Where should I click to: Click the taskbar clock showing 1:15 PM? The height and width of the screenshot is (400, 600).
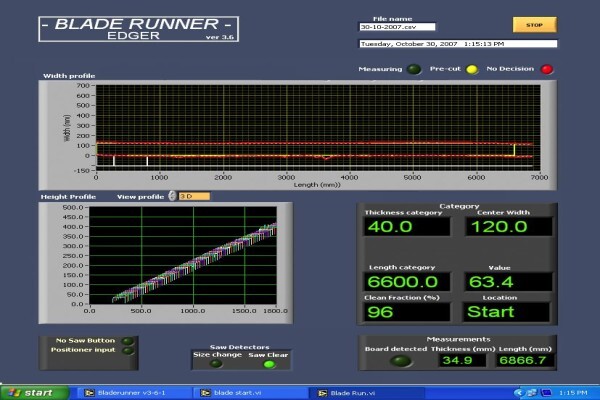[573, 393]
